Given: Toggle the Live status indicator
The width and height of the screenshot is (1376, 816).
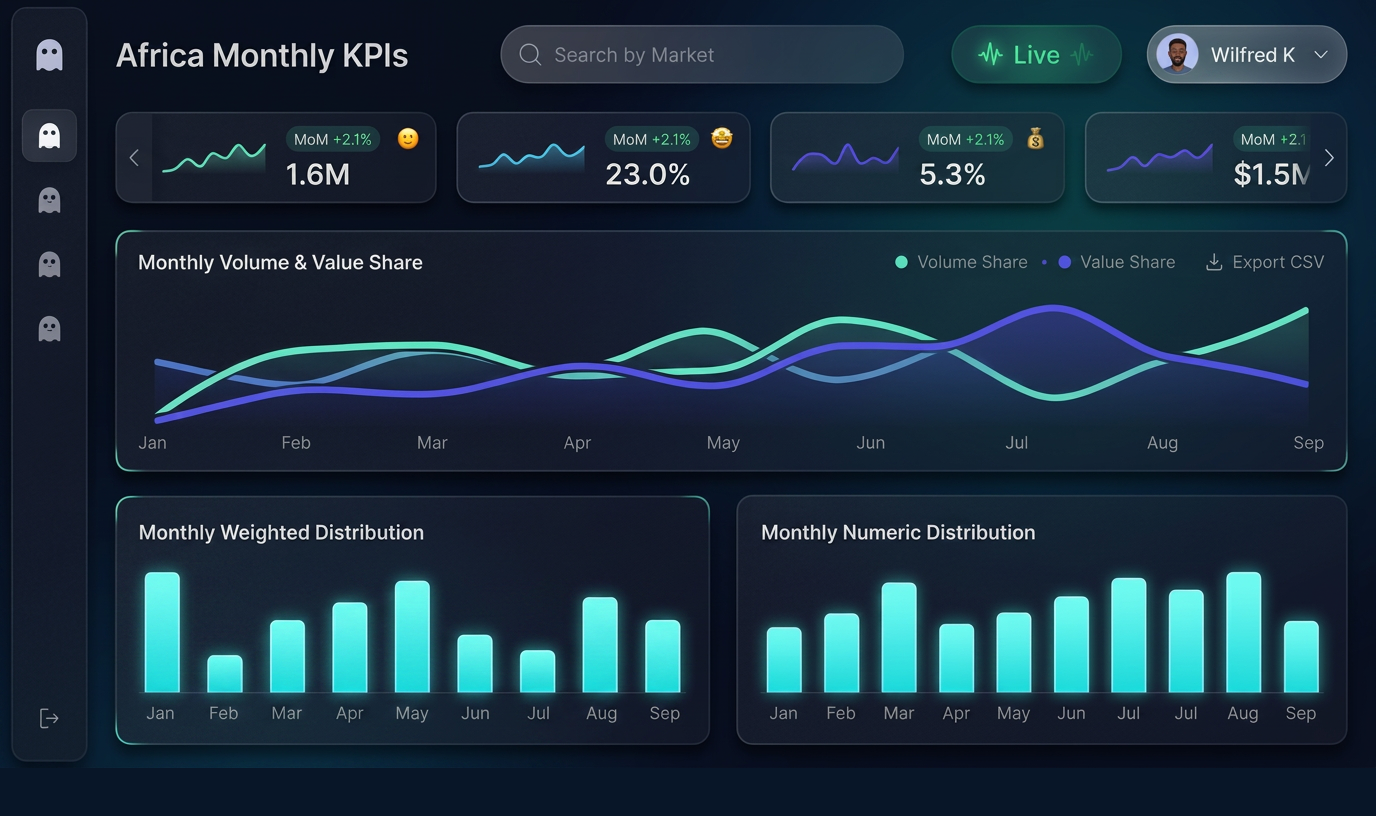Looking at the screenshot, I should pos(1035,55).
